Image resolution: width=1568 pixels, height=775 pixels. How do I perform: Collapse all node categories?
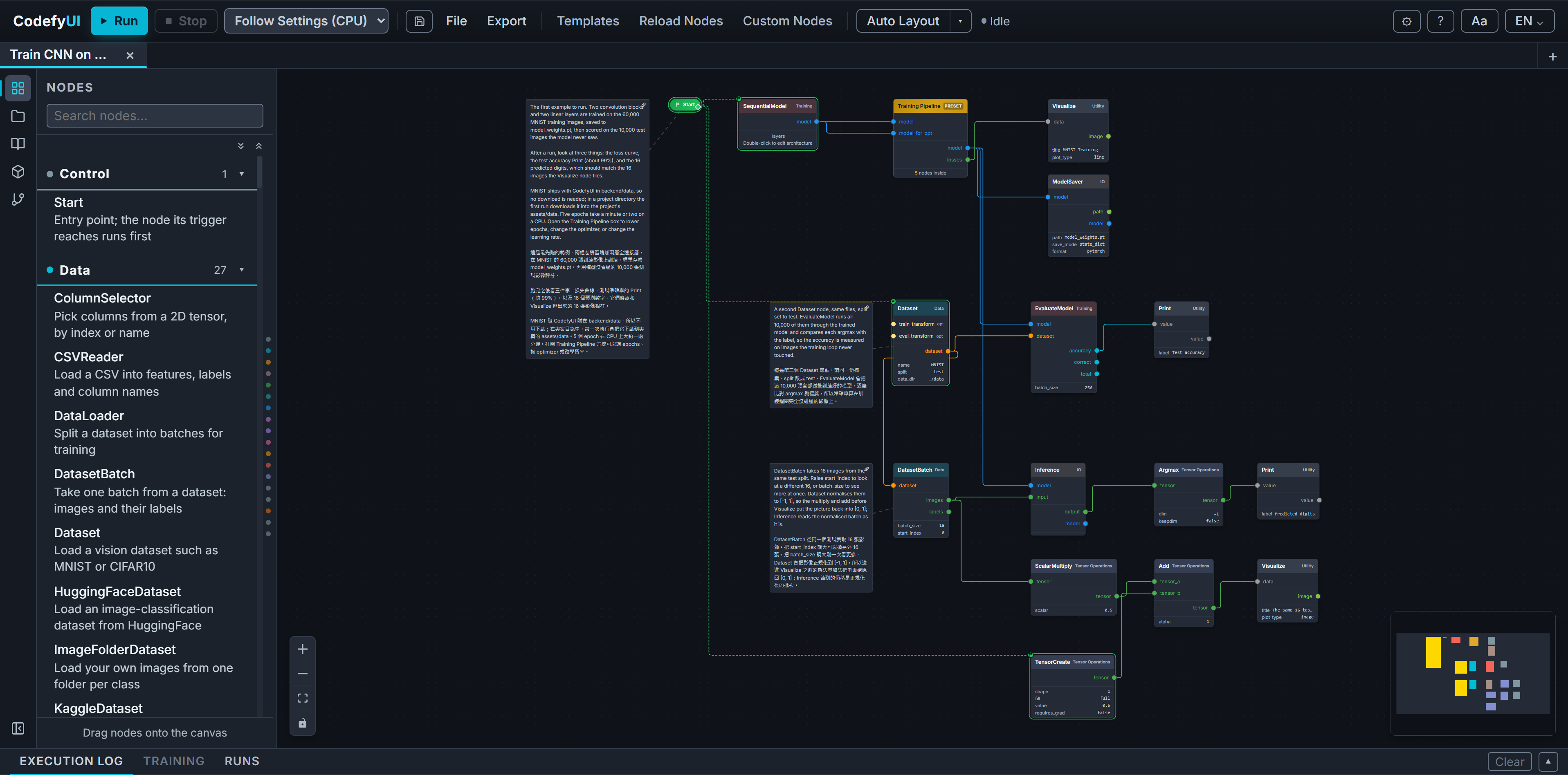pos(259,146)
